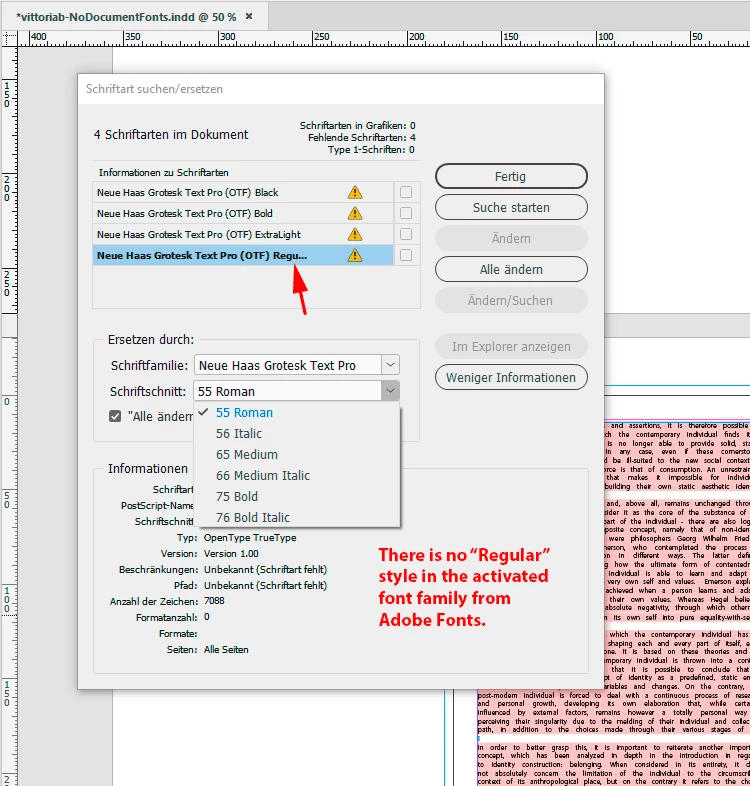Viewport: 750px width, 786px height.
Task: Click the Pfad value "Unbekannt (Schriftart fehlt)"
Action: (x=265, y=586)
